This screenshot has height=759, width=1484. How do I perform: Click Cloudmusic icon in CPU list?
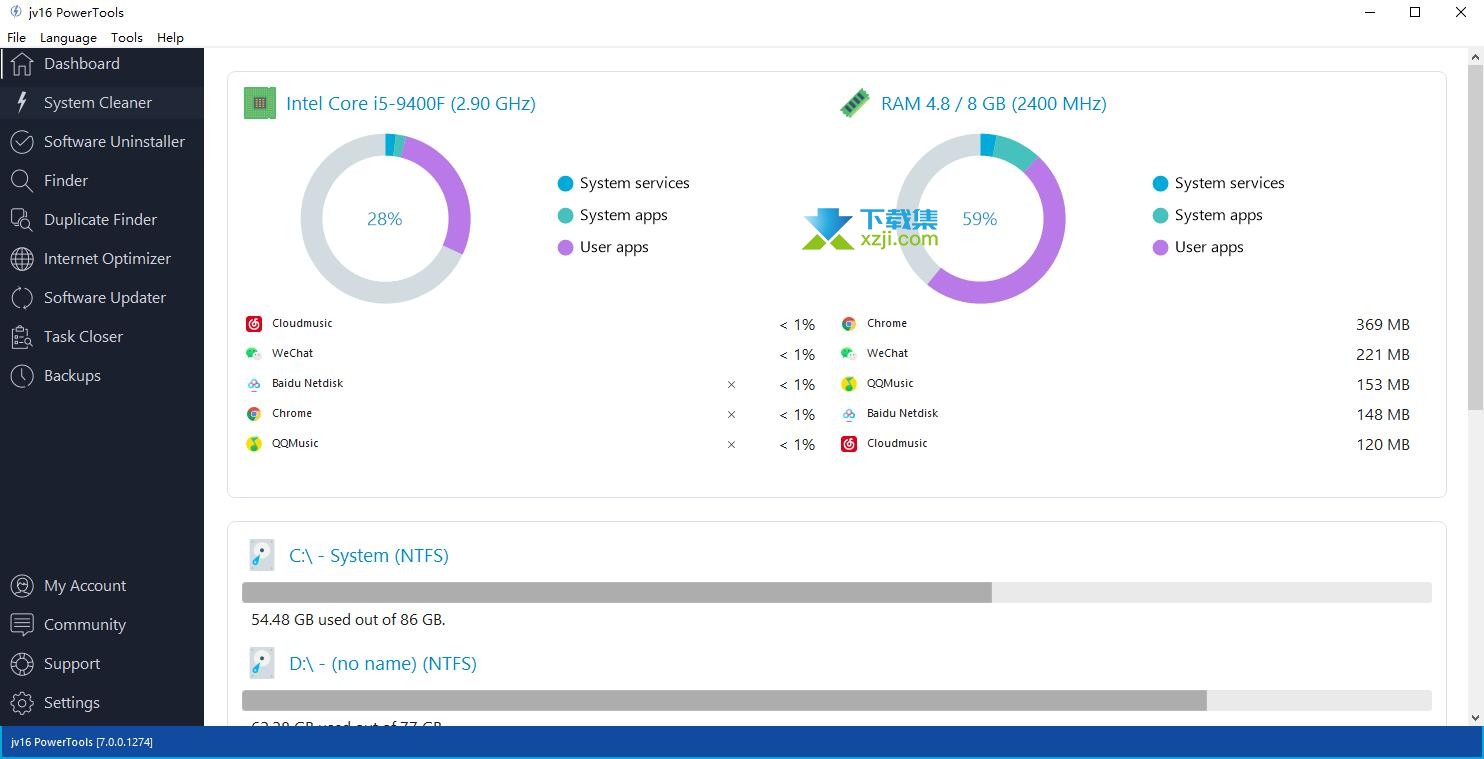(x=254, y=324)
